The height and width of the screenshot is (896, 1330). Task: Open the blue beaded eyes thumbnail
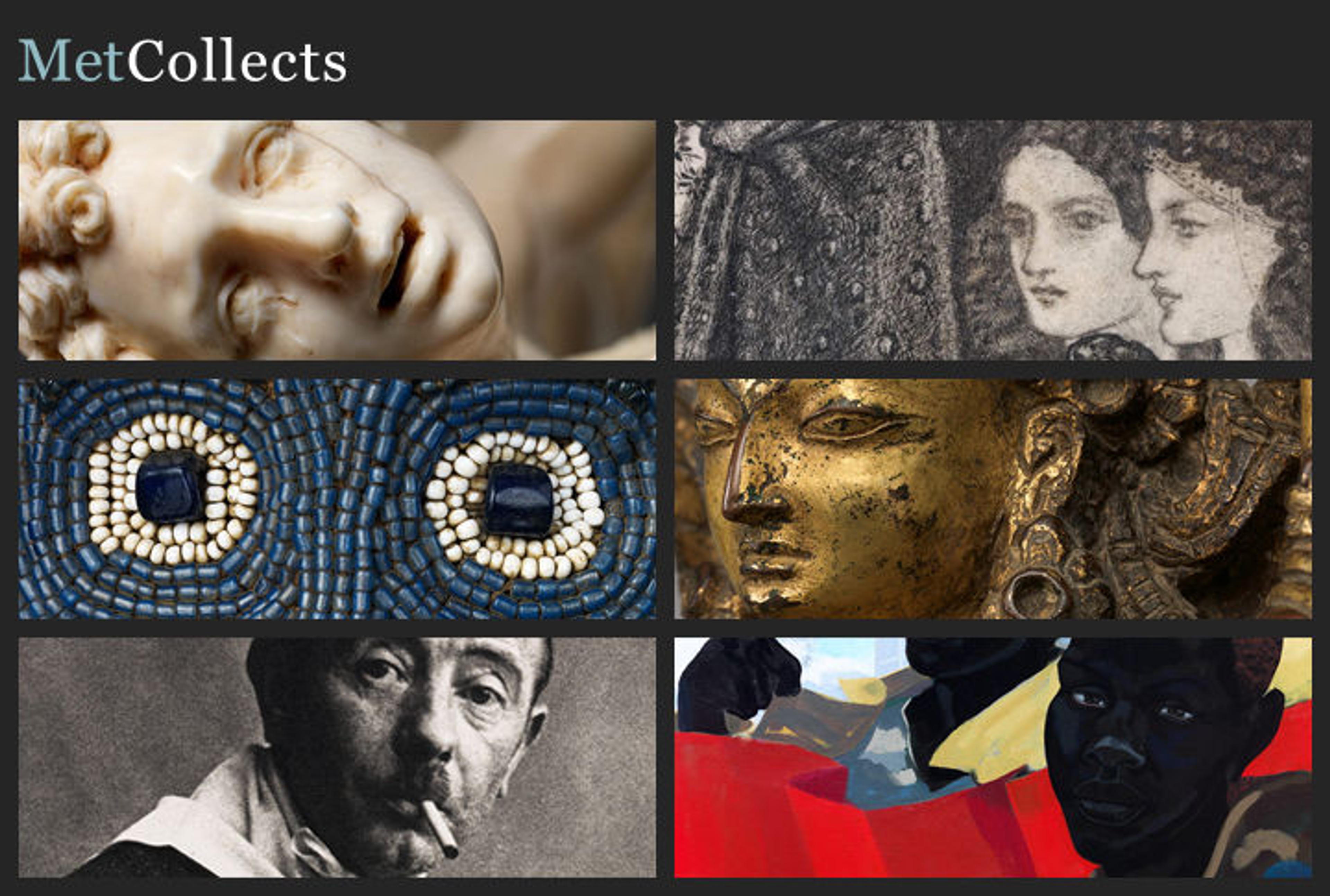click(337, 499)
